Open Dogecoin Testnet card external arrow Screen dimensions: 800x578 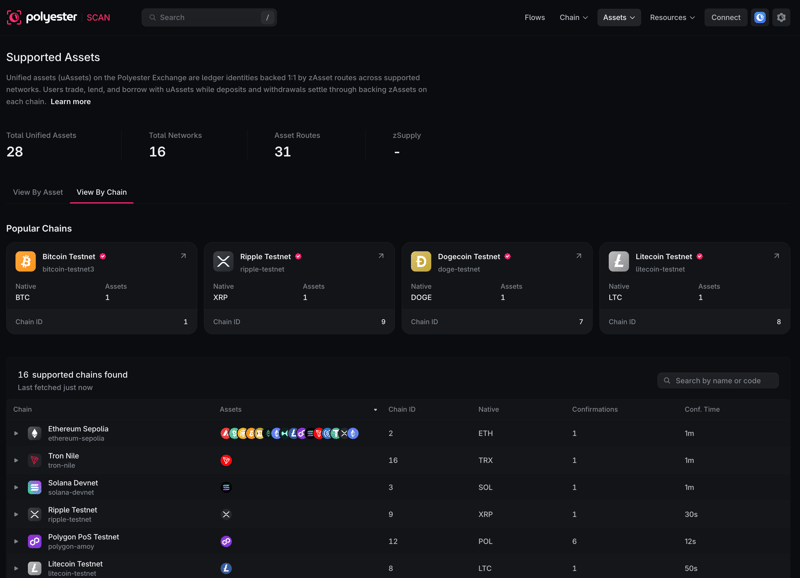pyautogui.click(x=579, y=256)
